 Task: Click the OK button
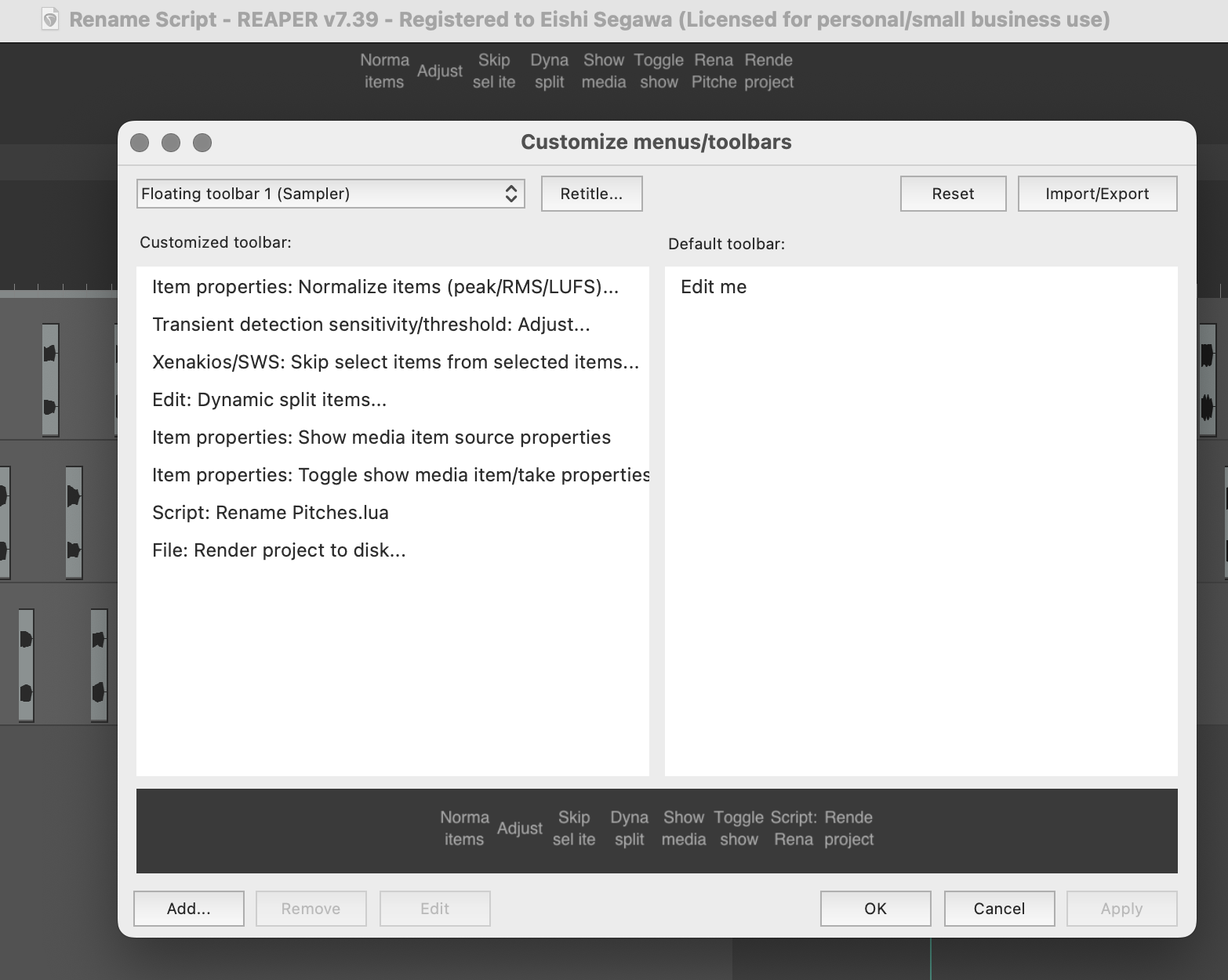[875, 909]
